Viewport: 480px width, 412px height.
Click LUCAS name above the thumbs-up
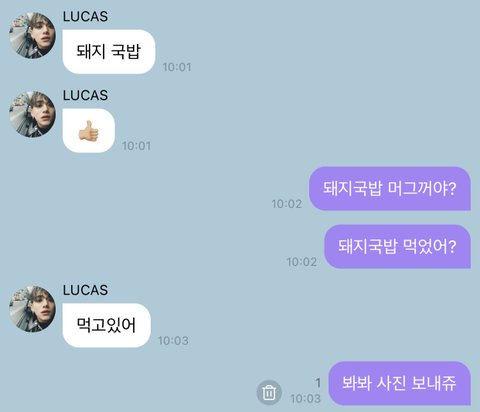pos(85,95)
